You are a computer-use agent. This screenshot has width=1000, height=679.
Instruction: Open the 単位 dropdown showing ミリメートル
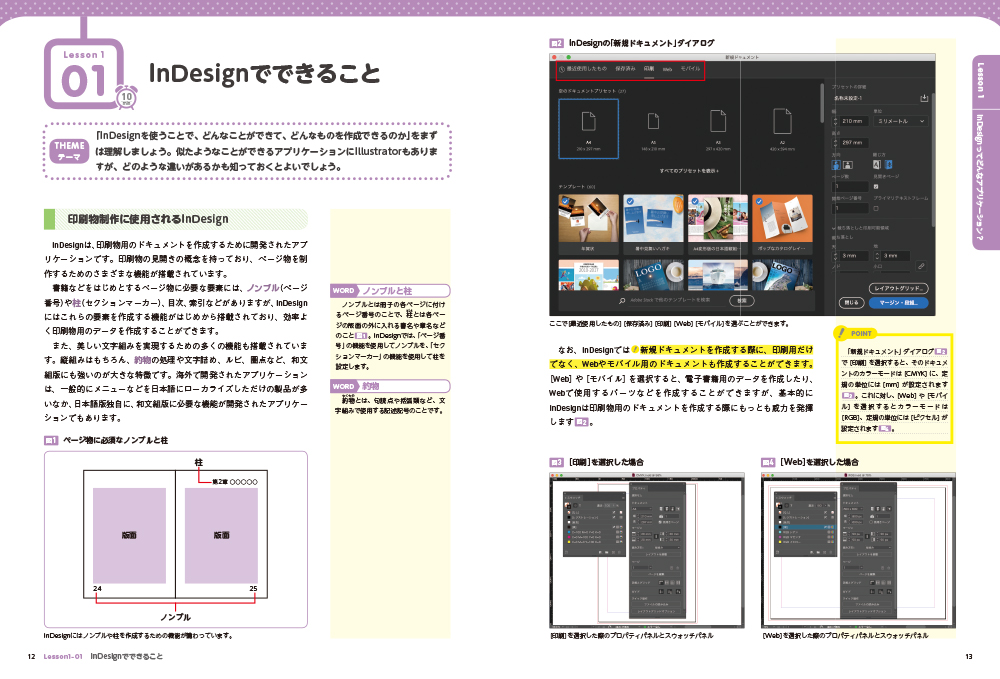[x=898, y=120]
